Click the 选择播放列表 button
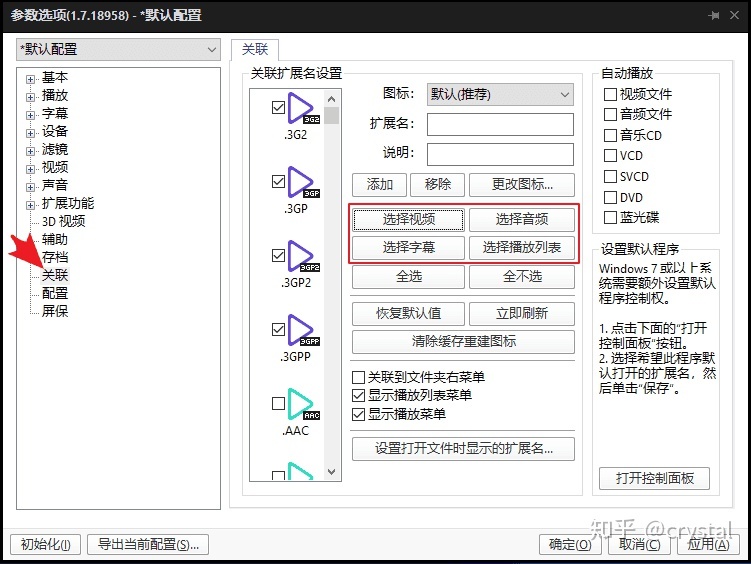 tap(522, 248)
